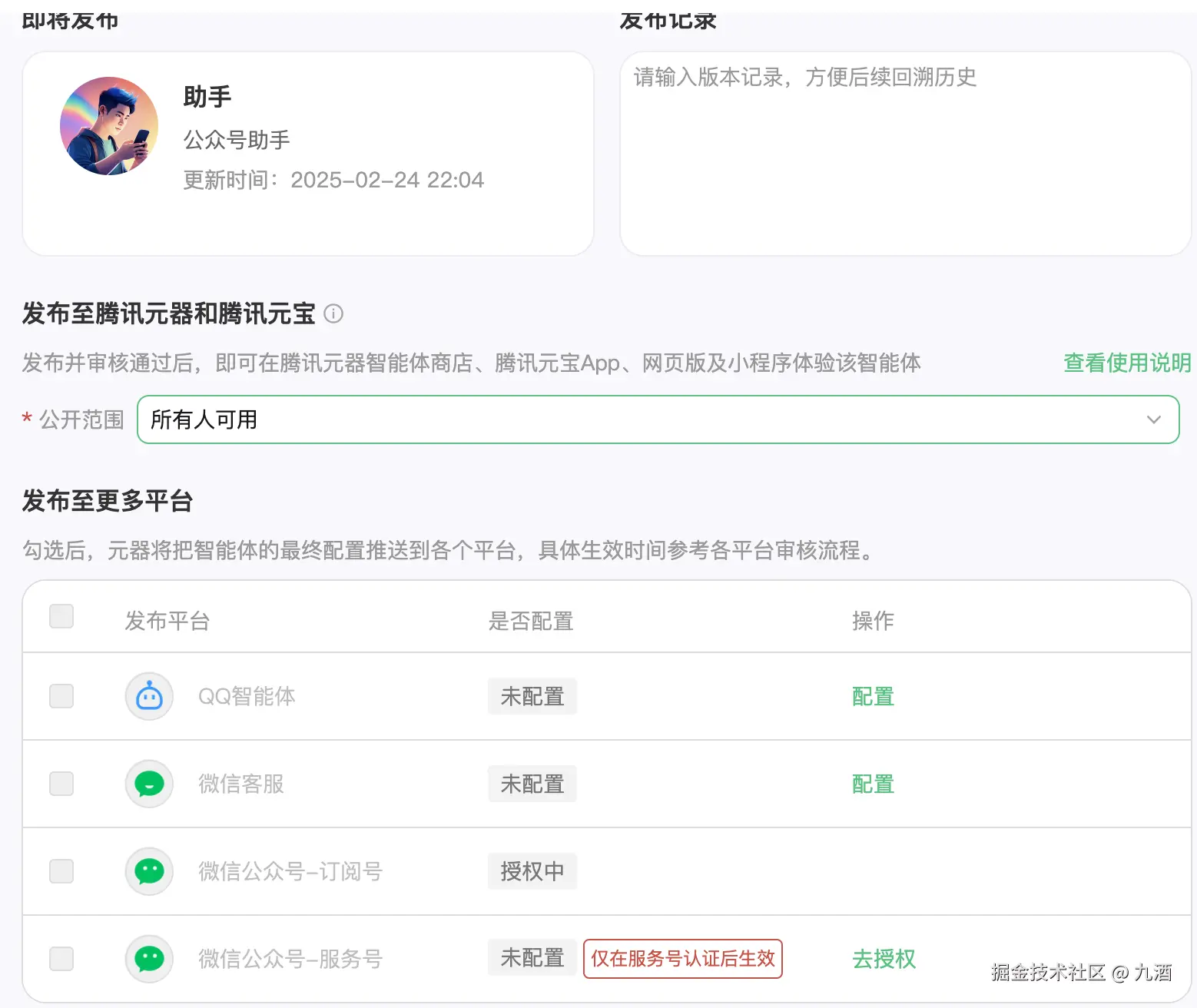The image size is (1197, 1008).
Task: Check the QQ智能体 row checkbox
Action: (x=61, y=696)
